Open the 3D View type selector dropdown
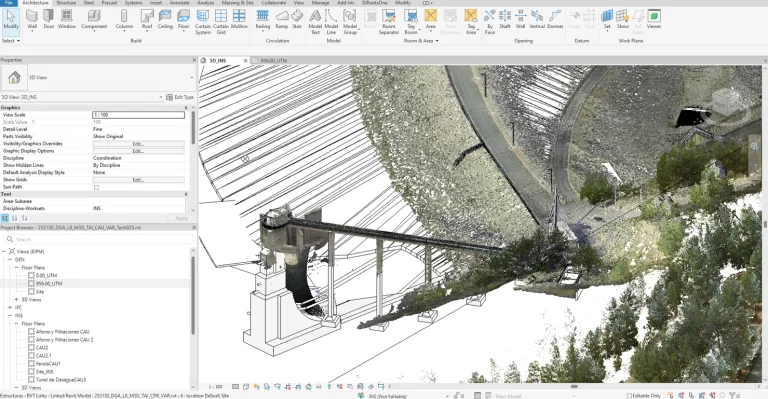This screenshot has height=399, width=768. pyautogui.click(x=192, y=77)
